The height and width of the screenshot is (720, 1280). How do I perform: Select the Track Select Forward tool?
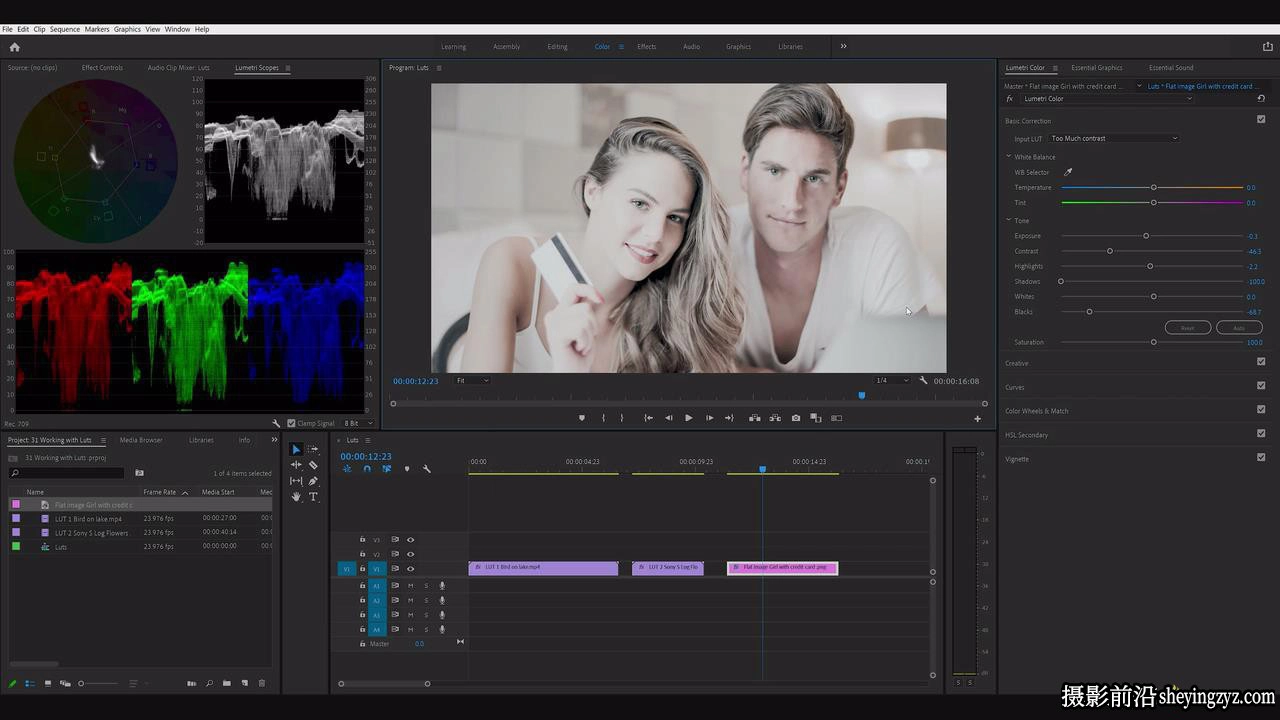coord(313,449)
